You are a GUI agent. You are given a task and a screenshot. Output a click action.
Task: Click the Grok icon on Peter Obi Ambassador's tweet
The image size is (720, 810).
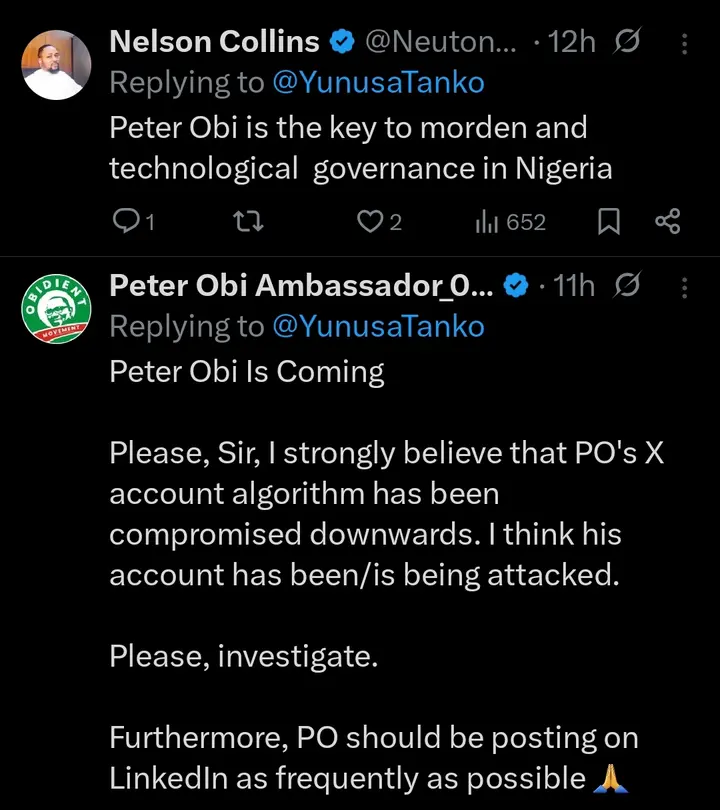coord(627,287)
